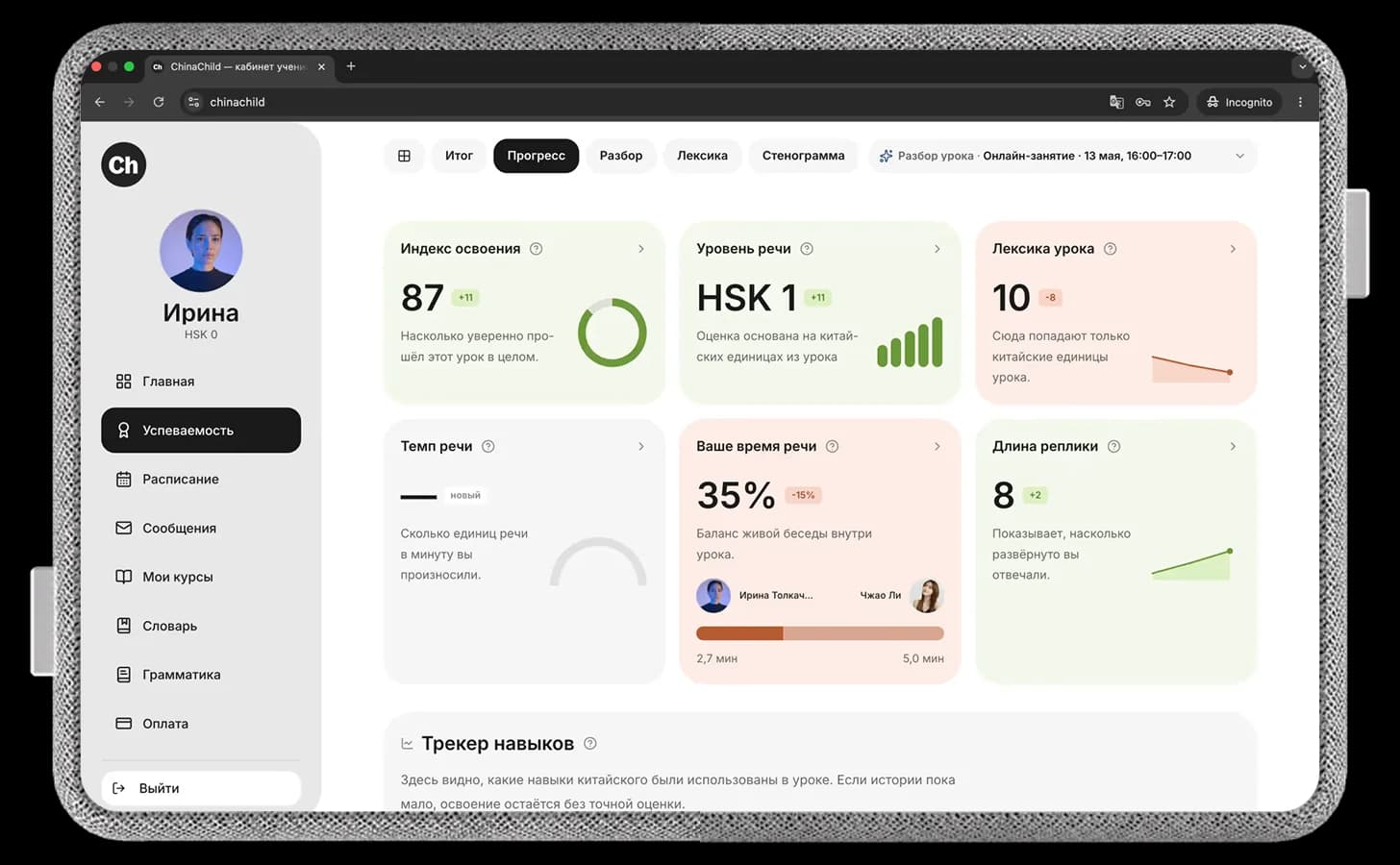1400x865 pixels.
Task: Open the Разбор урока lesson dropdown
Action: pyautogui.click(x=1062, y=156)
